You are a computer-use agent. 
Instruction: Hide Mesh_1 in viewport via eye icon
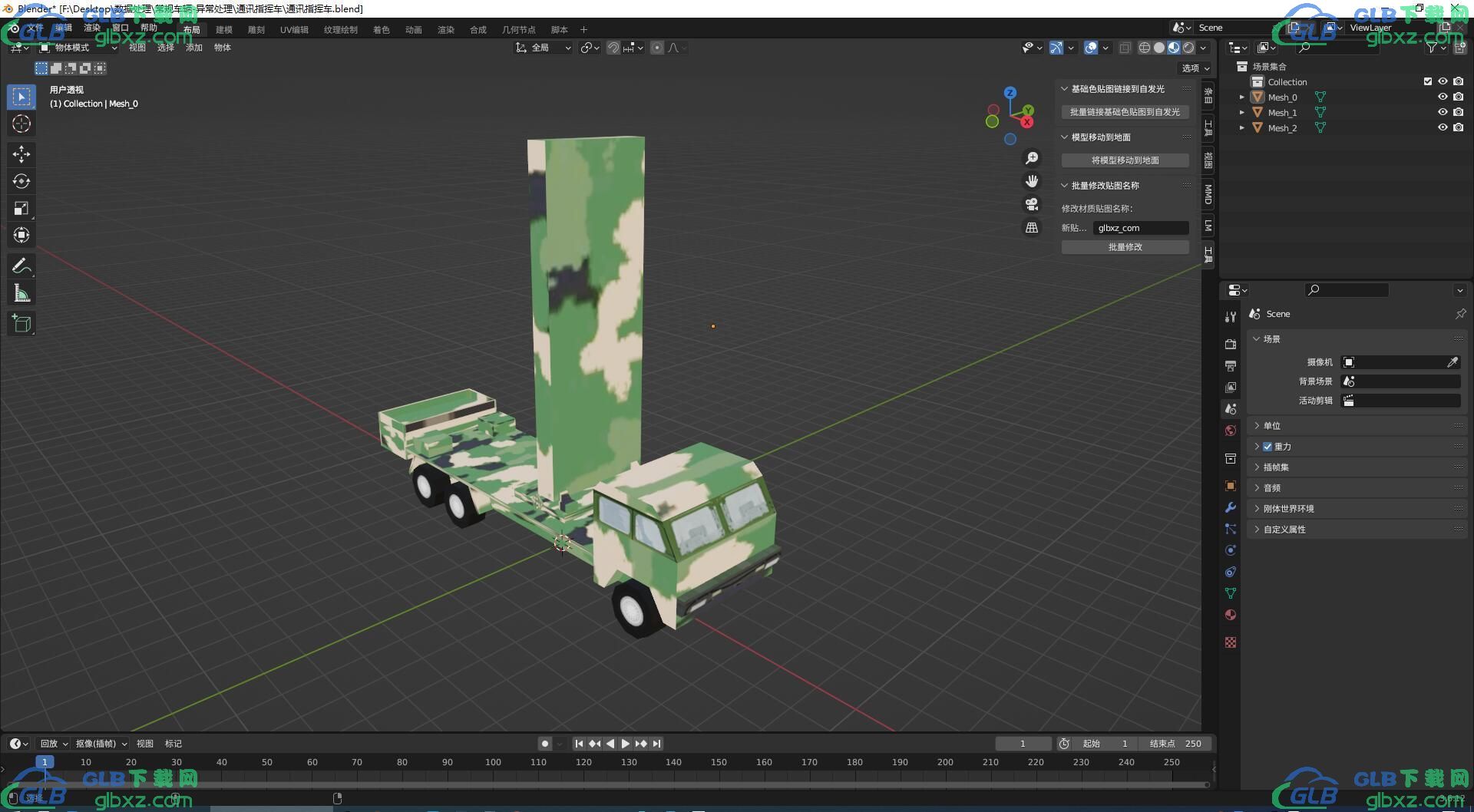pyautogui.click(x=1443, y=112)
